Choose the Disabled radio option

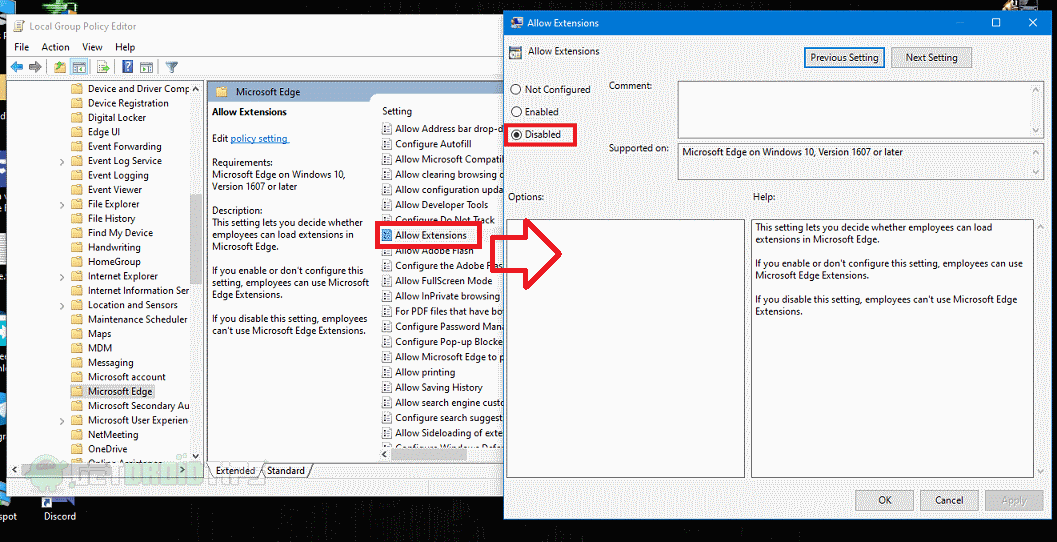[516, 134]
